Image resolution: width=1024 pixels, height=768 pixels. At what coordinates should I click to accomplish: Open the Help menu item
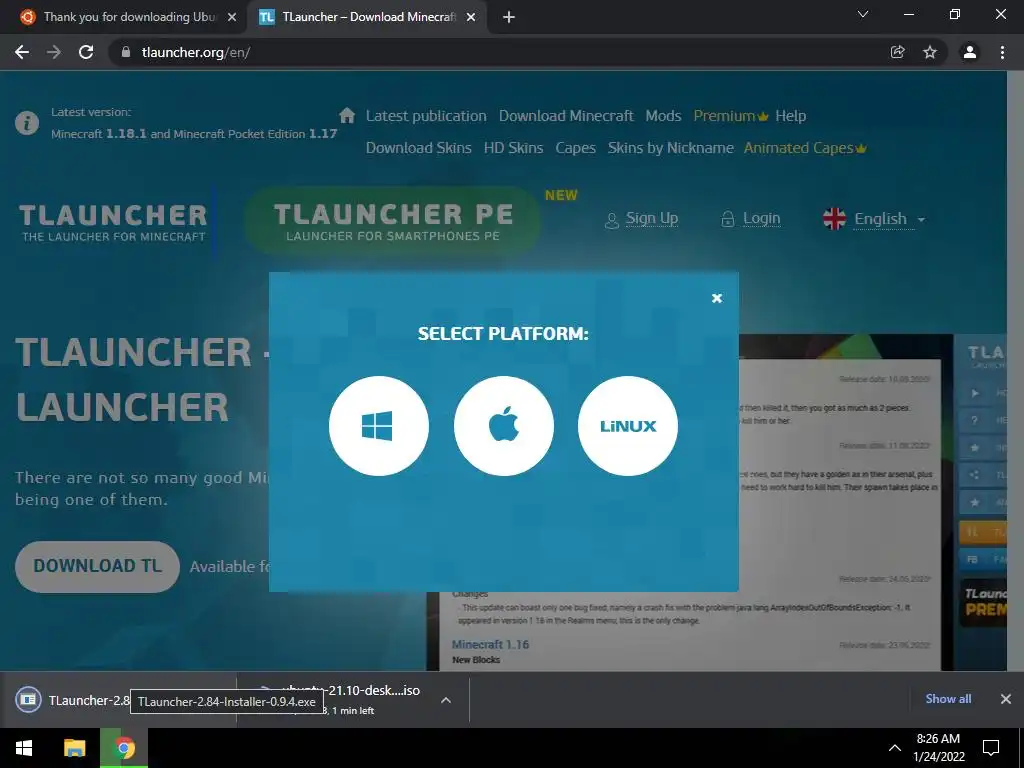[x=790, y=116]
